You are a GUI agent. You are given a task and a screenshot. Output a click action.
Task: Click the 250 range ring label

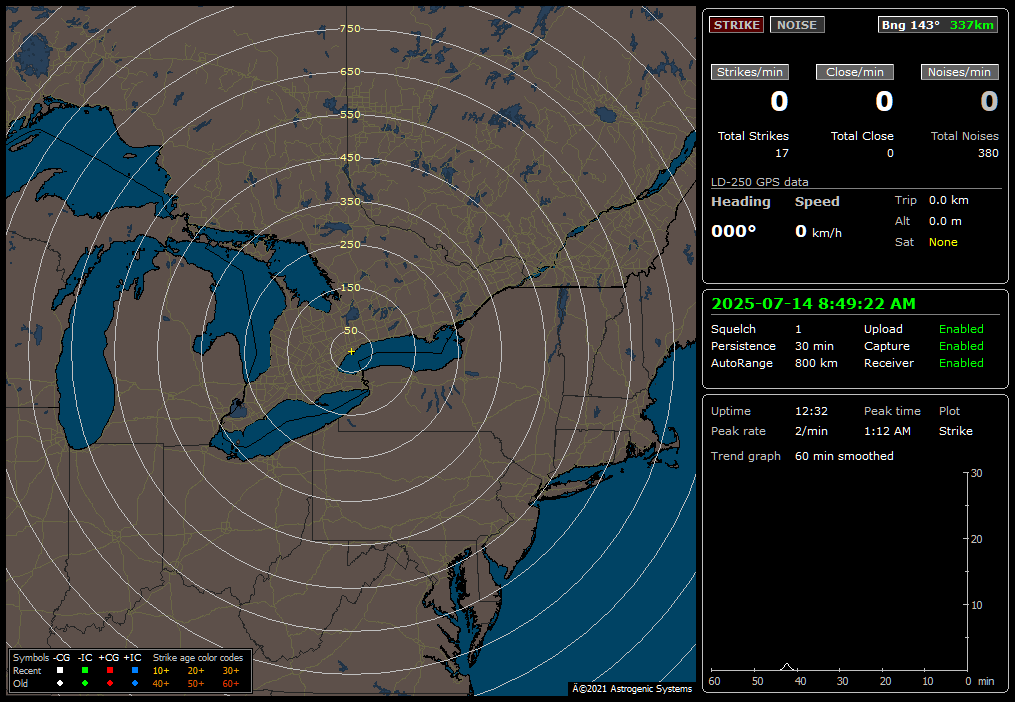pyautogui.click(x=350, y=244)
